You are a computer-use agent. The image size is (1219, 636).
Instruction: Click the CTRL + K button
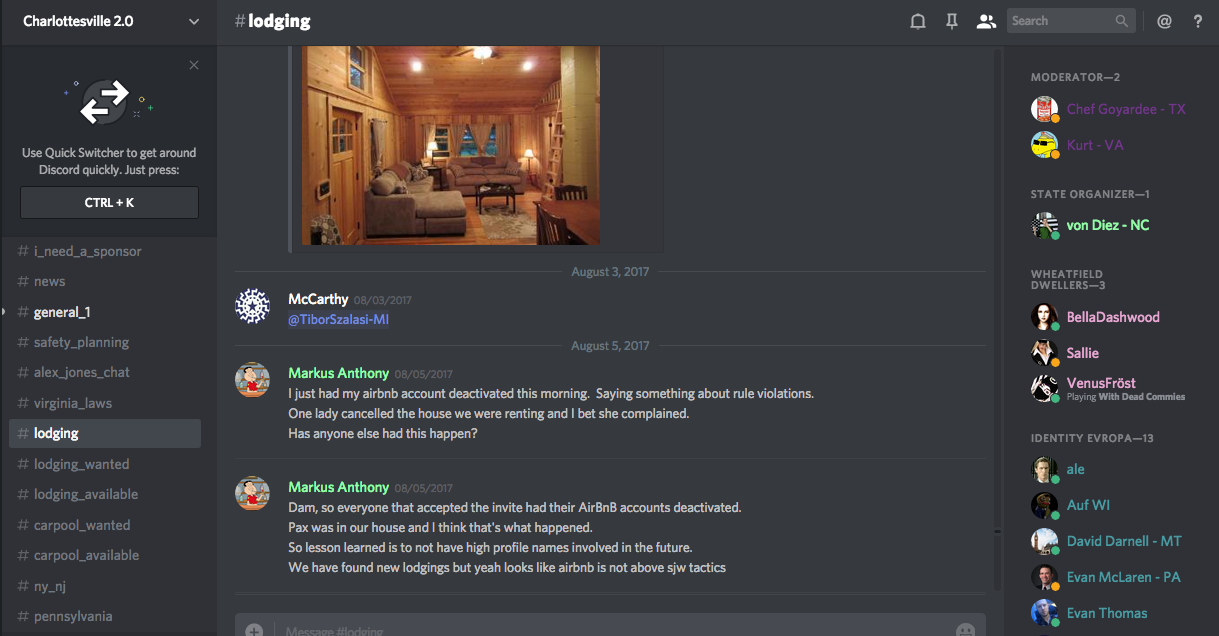[109, 202]
